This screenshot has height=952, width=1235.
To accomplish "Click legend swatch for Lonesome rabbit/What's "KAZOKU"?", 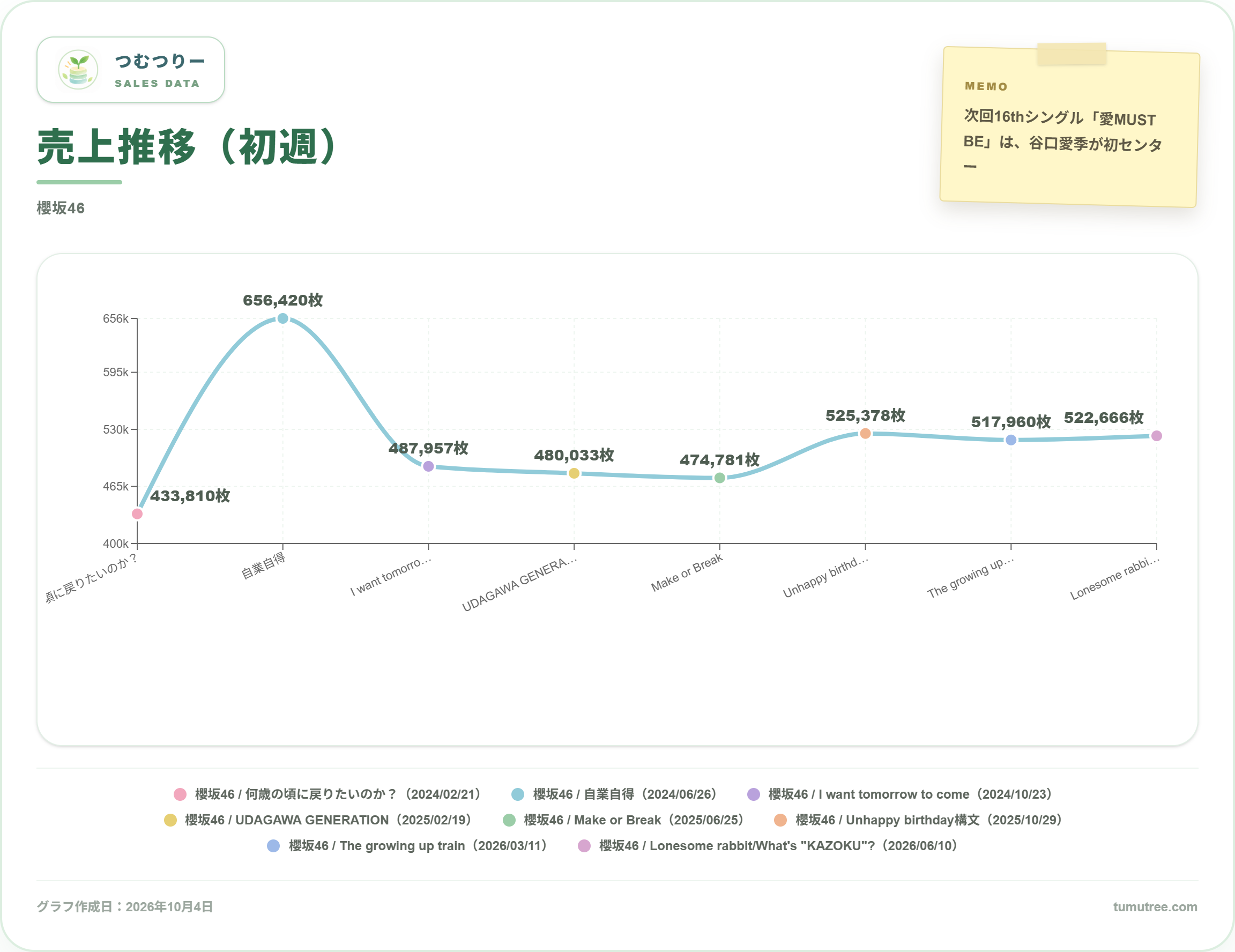I will (584, 846).
